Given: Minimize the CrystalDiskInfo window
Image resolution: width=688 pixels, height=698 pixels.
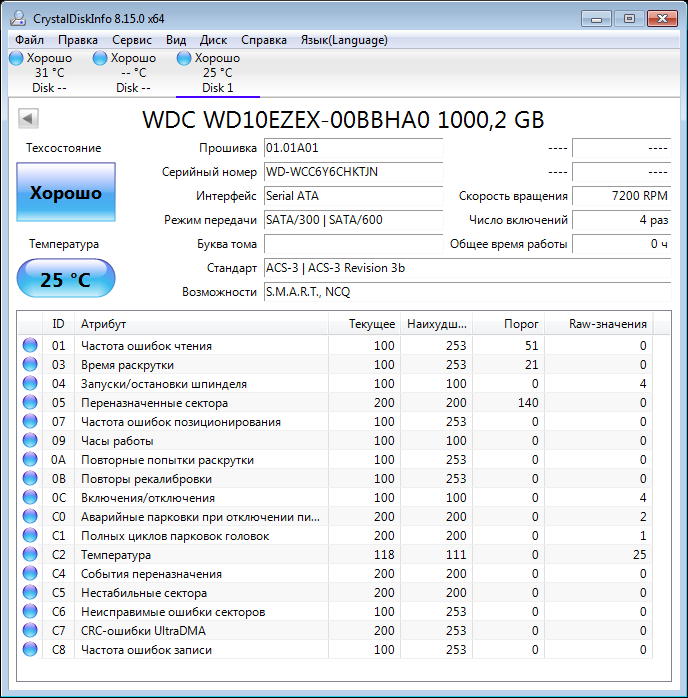Looking at the screenshot, I should [596, 19].
